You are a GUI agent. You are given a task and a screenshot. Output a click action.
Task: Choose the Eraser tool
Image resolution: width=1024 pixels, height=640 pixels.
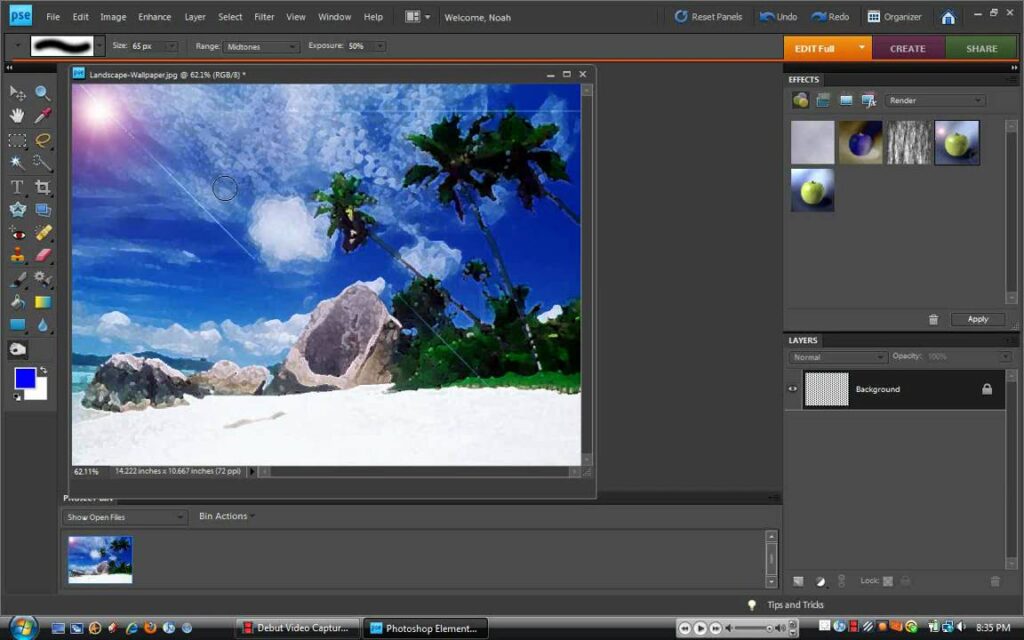click(42, 255)
